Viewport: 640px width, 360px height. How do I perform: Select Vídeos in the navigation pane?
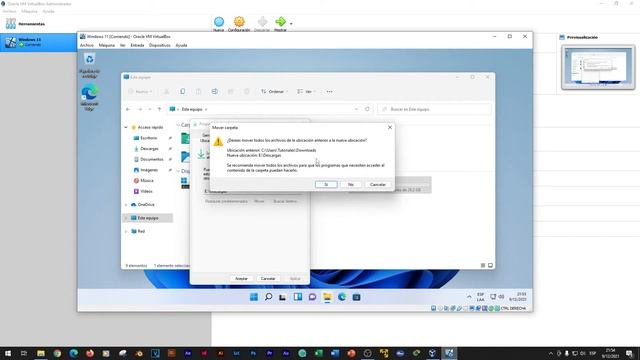point(146,191)
